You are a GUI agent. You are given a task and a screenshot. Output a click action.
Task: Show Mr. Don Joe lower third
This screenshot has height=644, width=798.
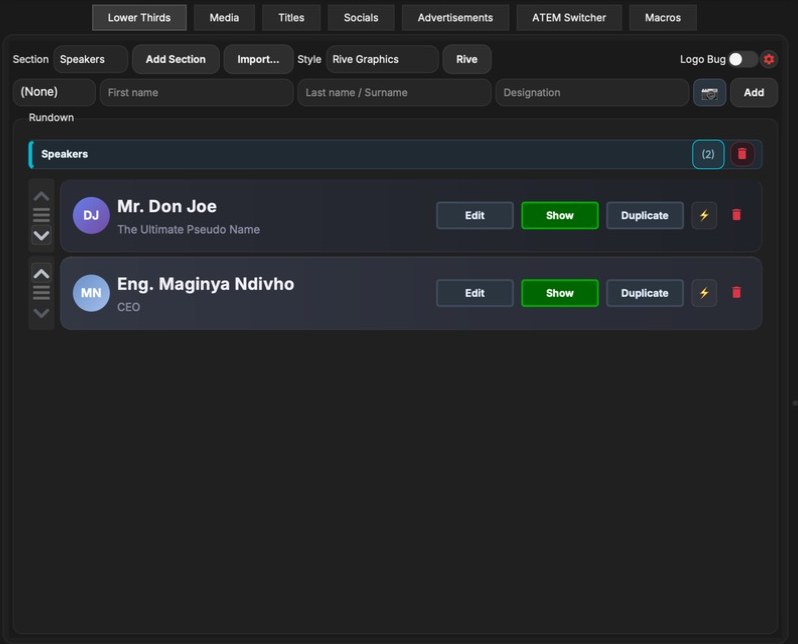click(x=560, y=215)
